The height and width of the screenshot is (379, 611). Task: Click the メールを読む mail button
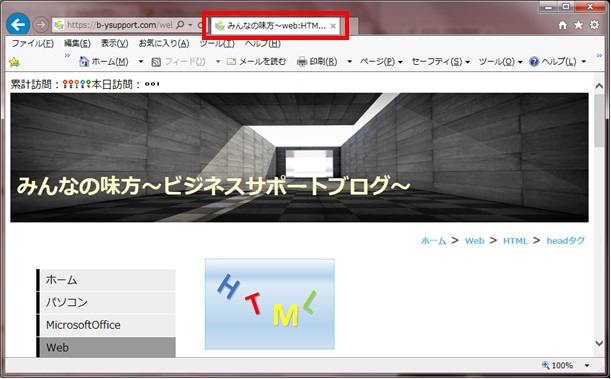click(256, 62)
